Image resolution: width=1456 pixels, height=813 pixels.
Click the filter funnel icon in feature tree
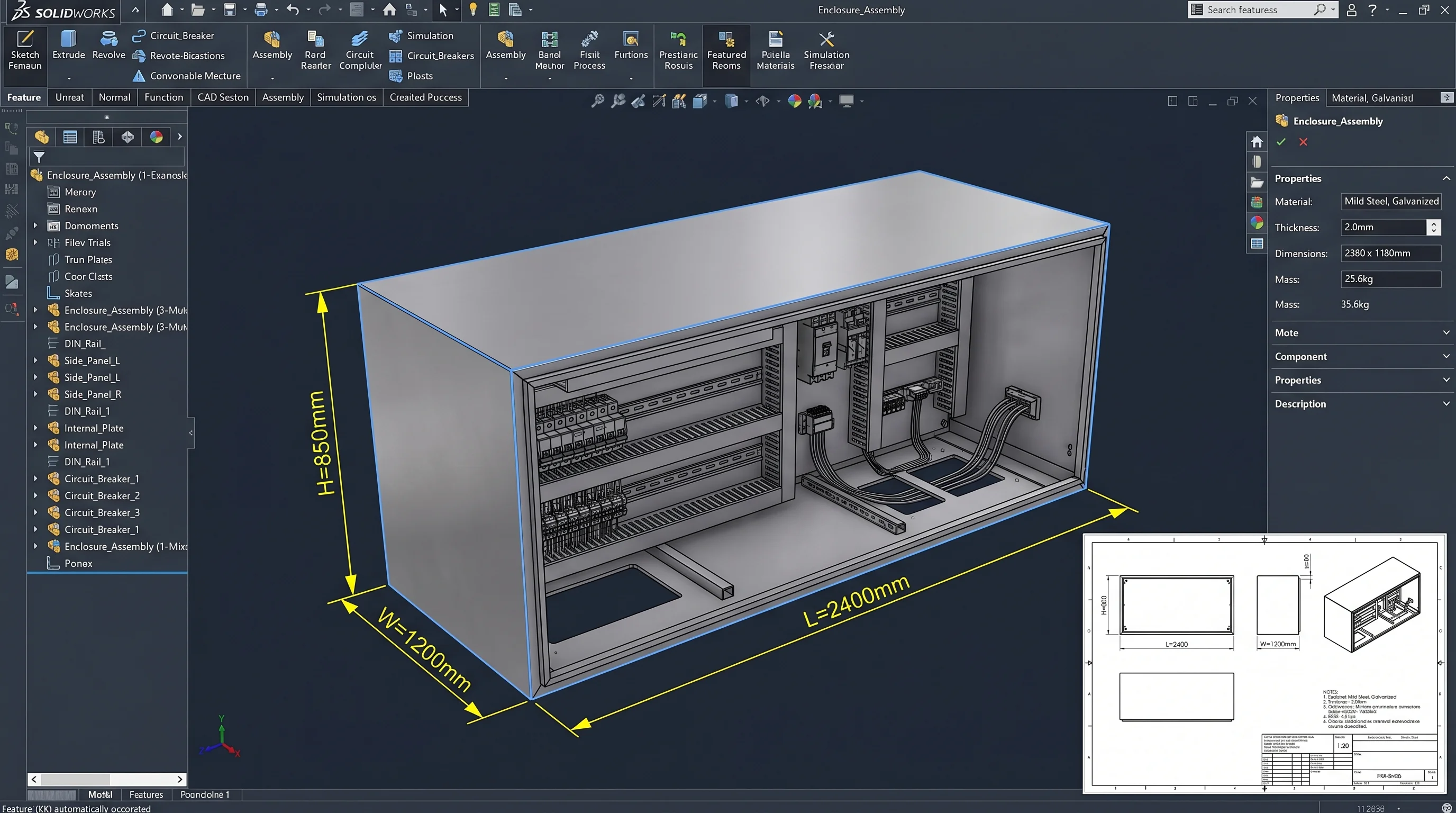(39, 157)
